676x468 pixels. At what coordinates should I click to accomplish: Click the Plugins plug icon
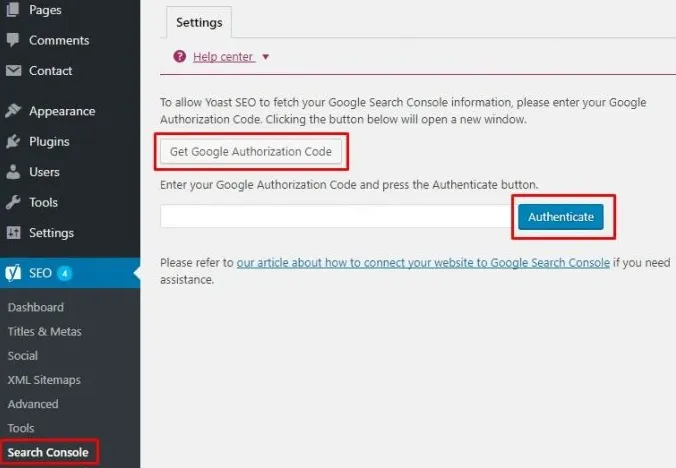13,141
